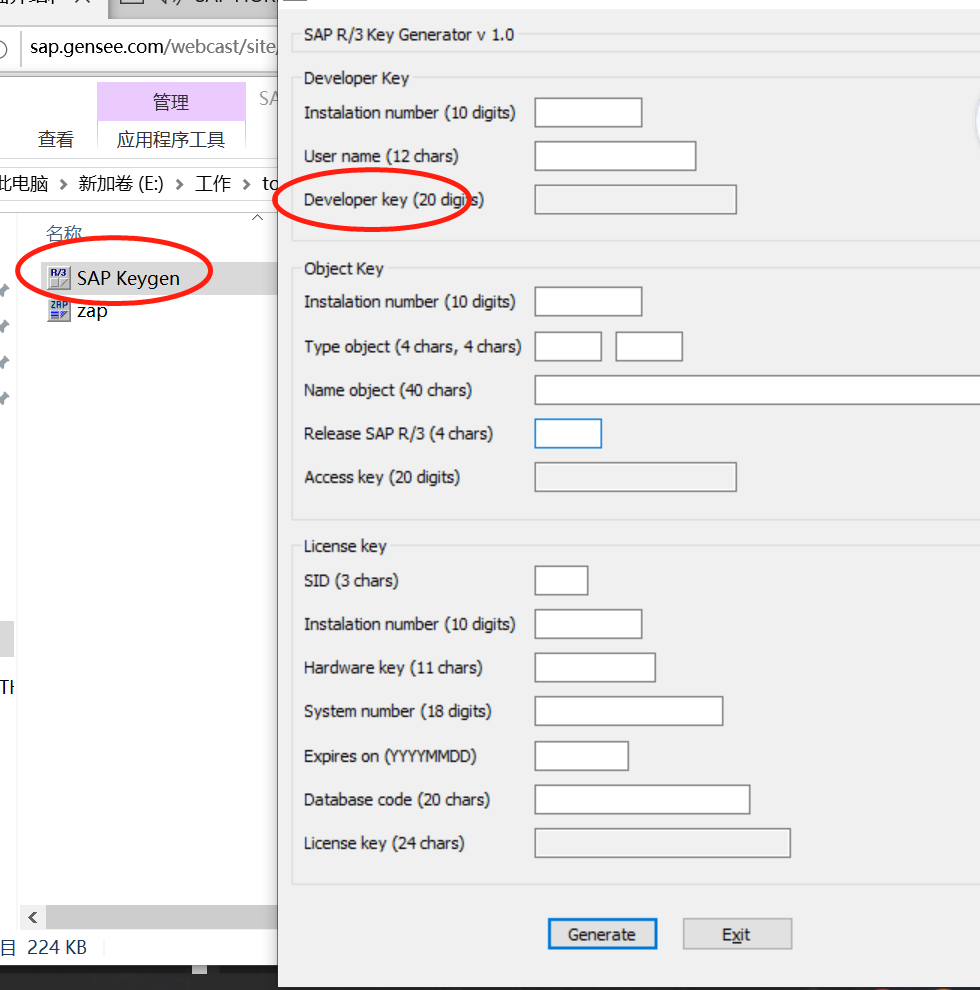Click the Release SAP R/3 input box

pyautogui.click(x=568, y=433)
